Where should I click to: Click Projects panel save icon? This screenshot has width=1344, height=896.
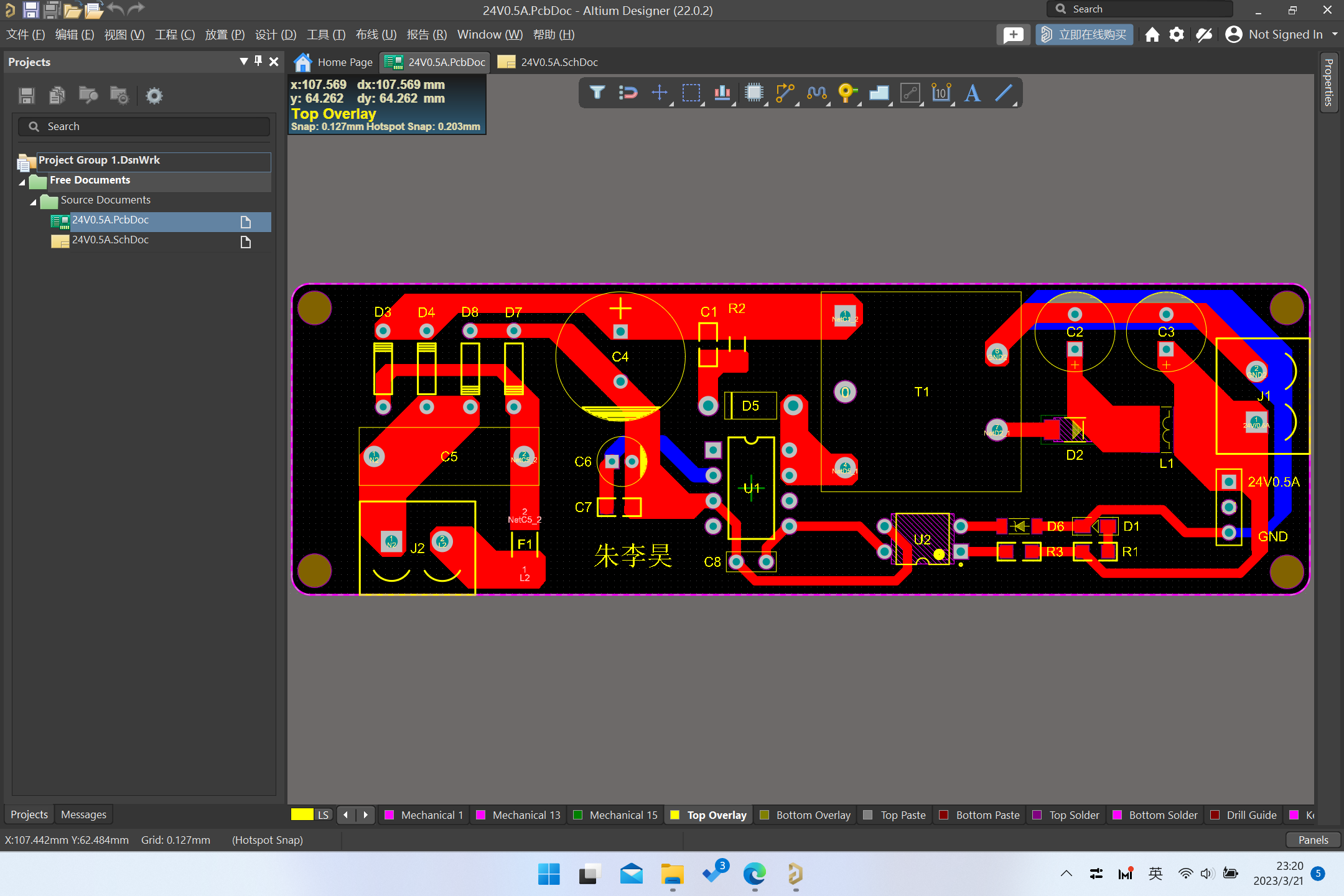pos(27,95)
